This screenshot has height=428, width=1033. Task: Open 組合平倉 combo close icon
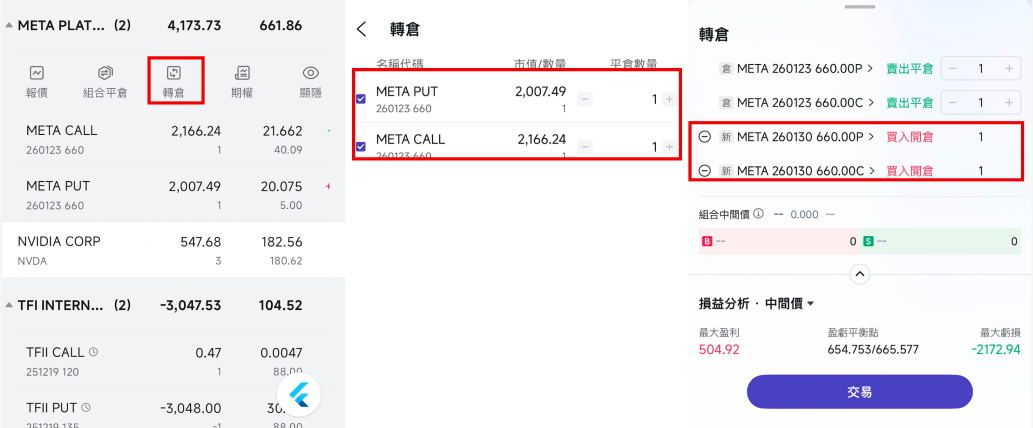click(x=105, y=73)
